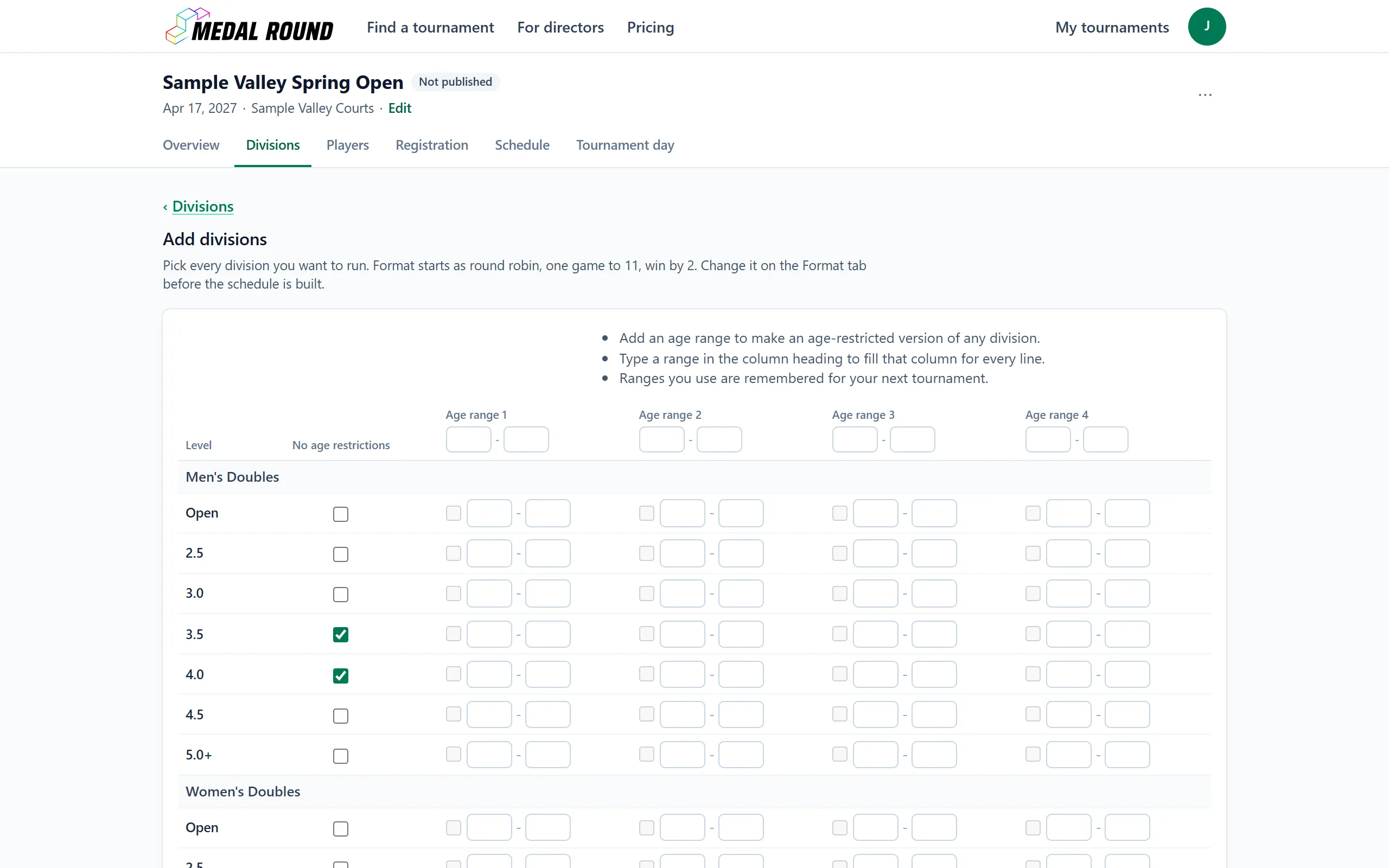Click the Age range 1 heading maximum field
The image size is (1389, 868).
click(526, 439)
